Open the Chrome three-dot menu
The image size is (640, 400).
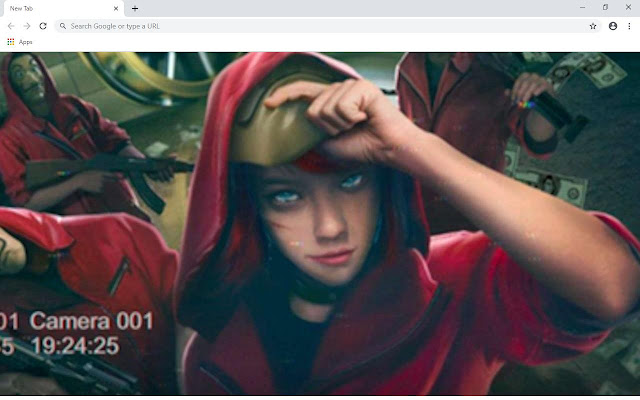point(629,26)
